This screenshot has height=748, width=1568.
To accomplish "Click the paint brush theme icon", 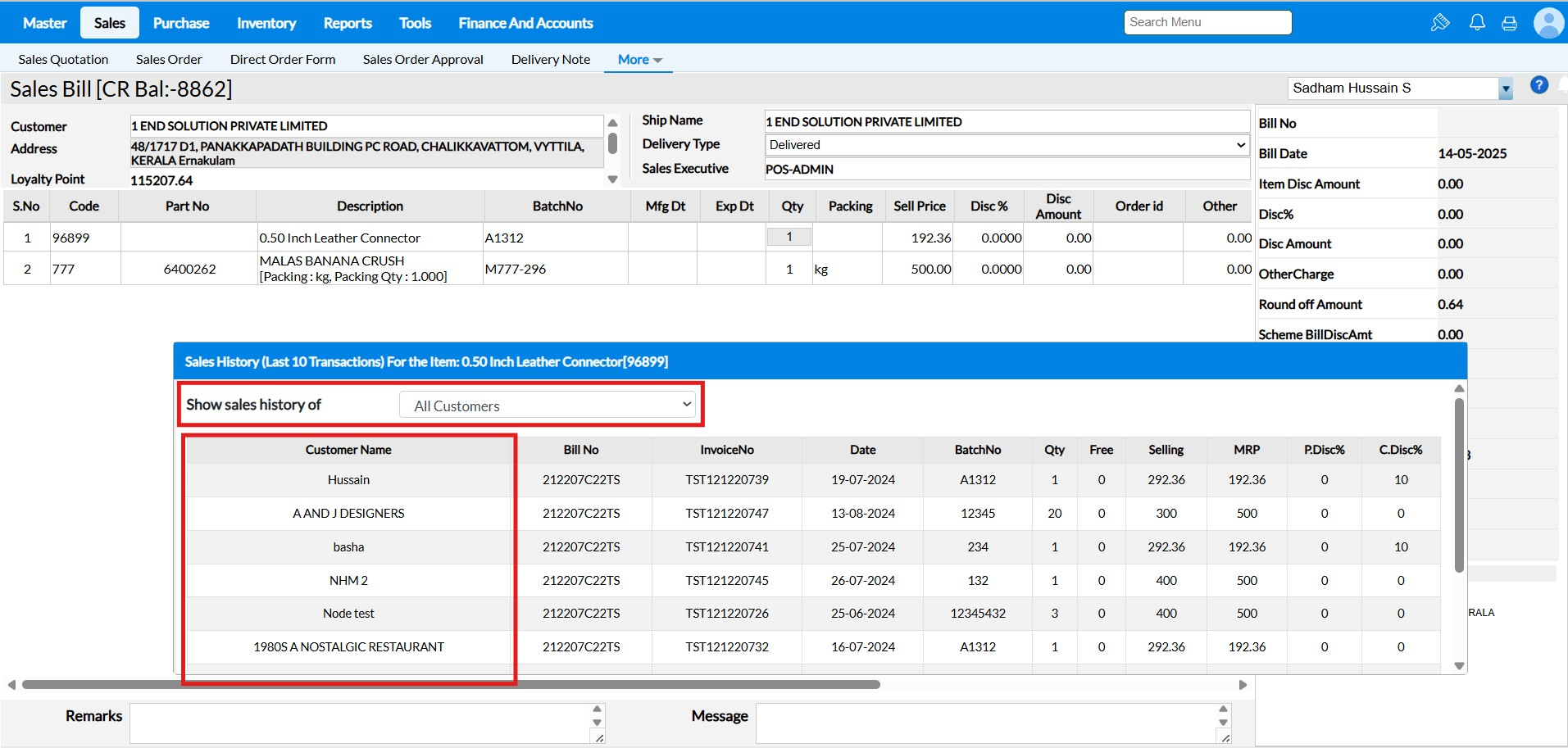I will tap(1440, 23).
